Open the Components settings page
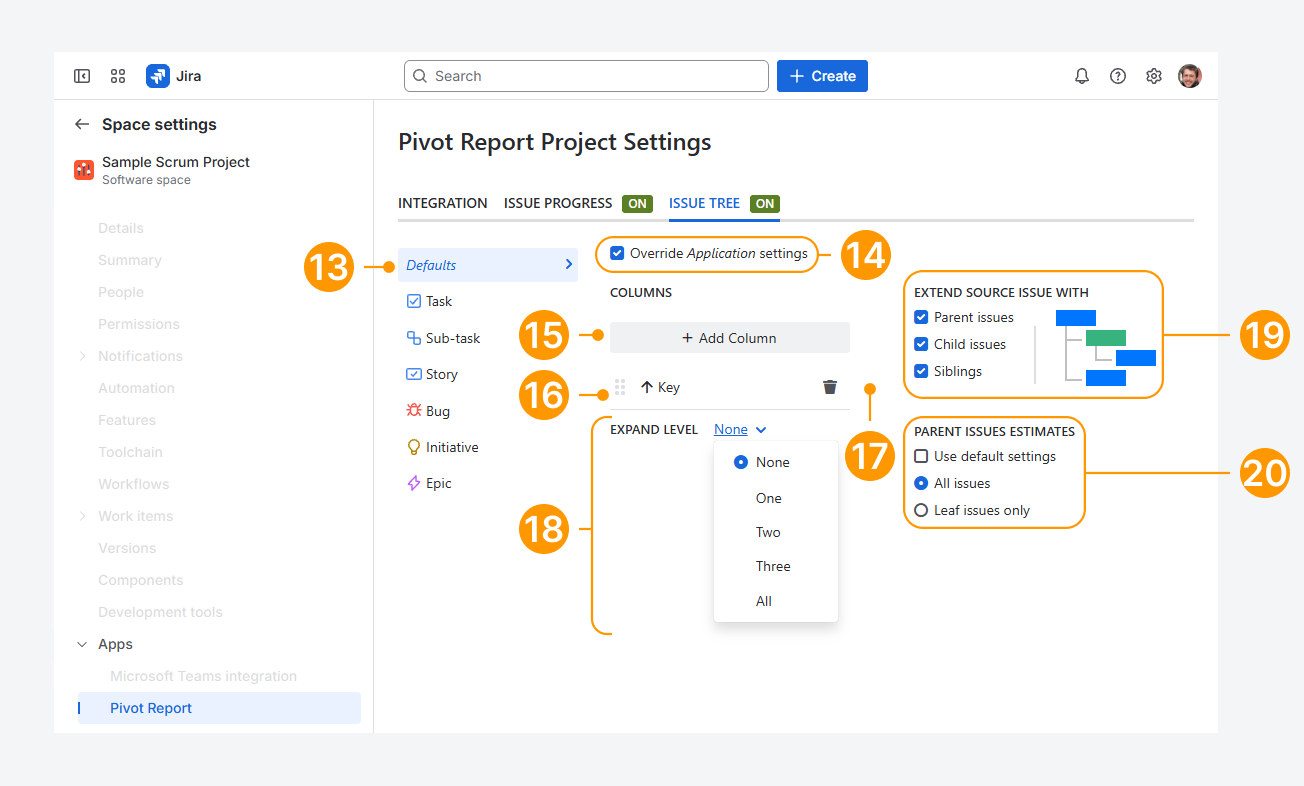The image size is (1304, 786). [141, 580]
